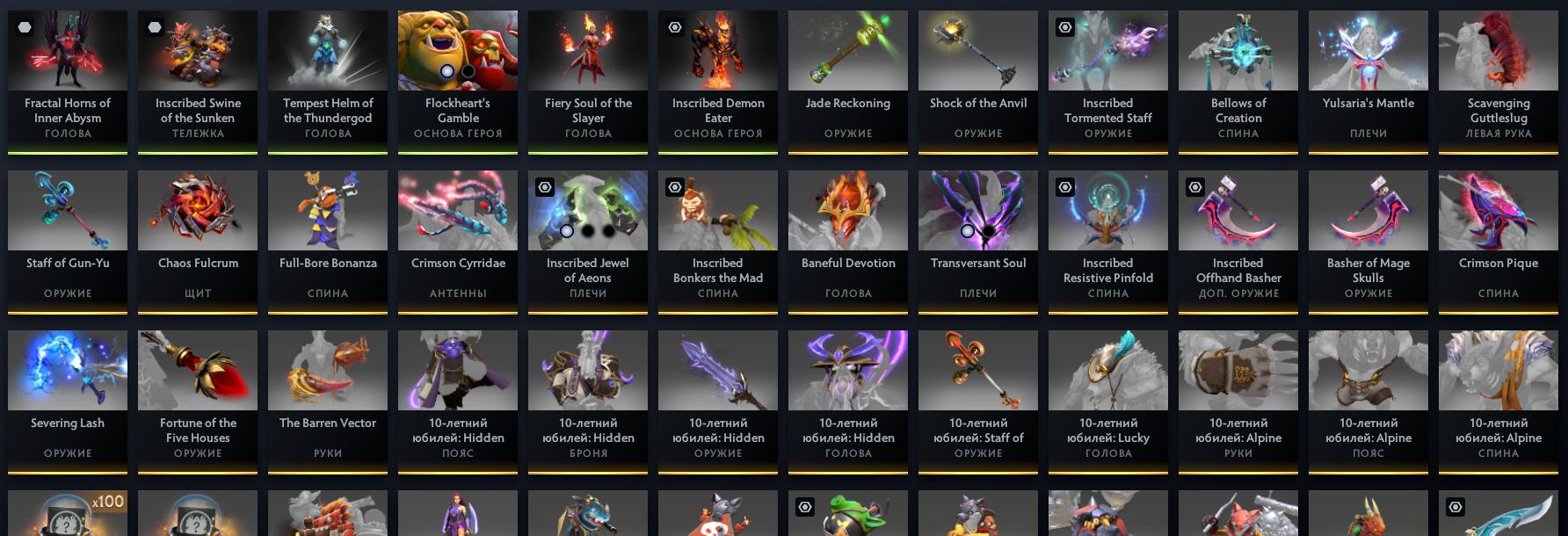1568x536 pixels.
Task: Click the gem socket icon on Fractal Horns of Inner Abysm
Action: (25, 27)
